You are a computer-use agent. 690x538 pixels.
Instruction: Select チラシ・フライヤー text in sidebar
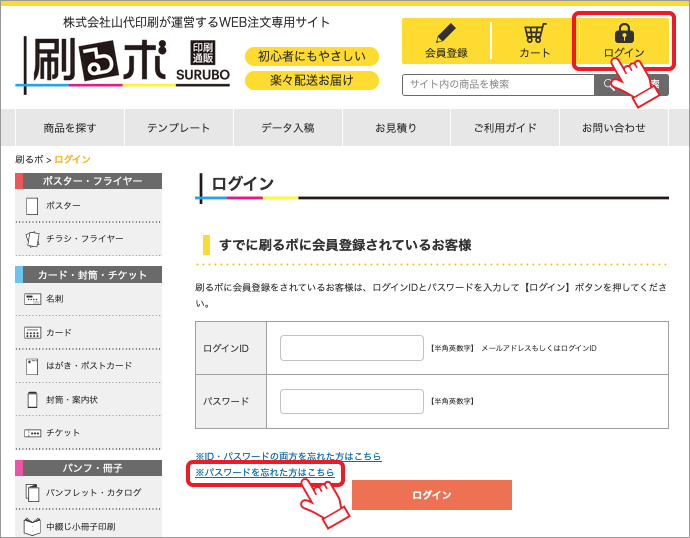[x=85, y=239]
